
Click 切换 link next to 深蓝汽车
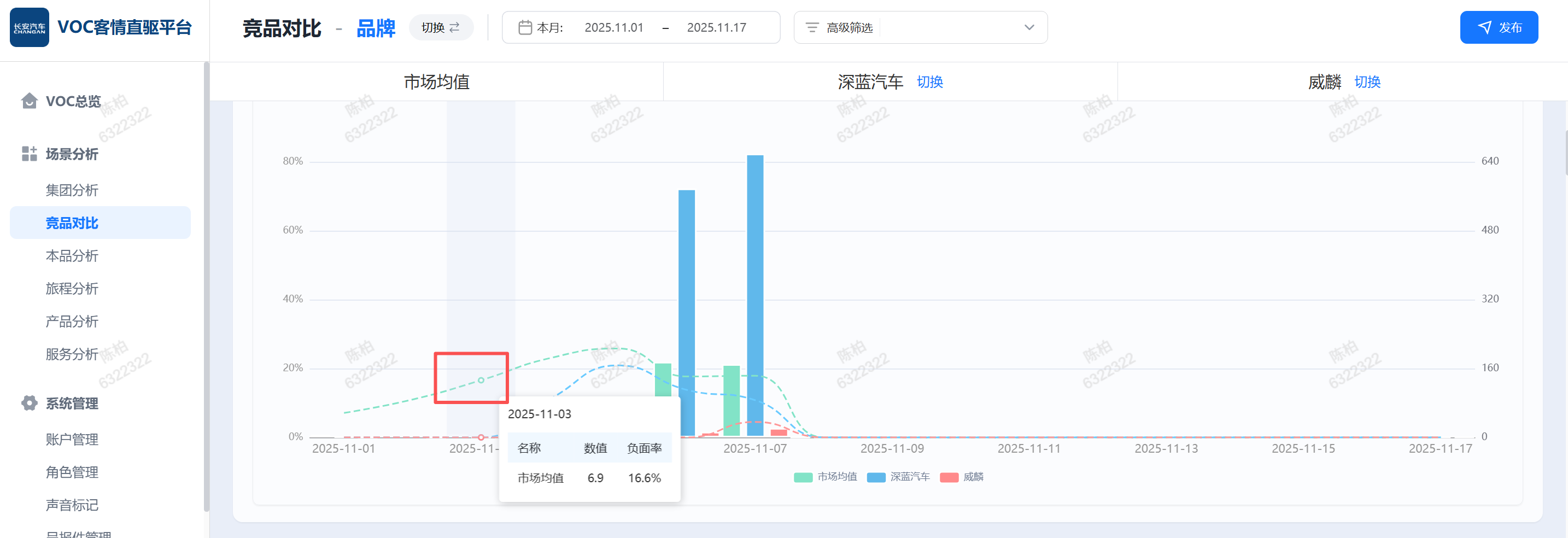point(929,81)
